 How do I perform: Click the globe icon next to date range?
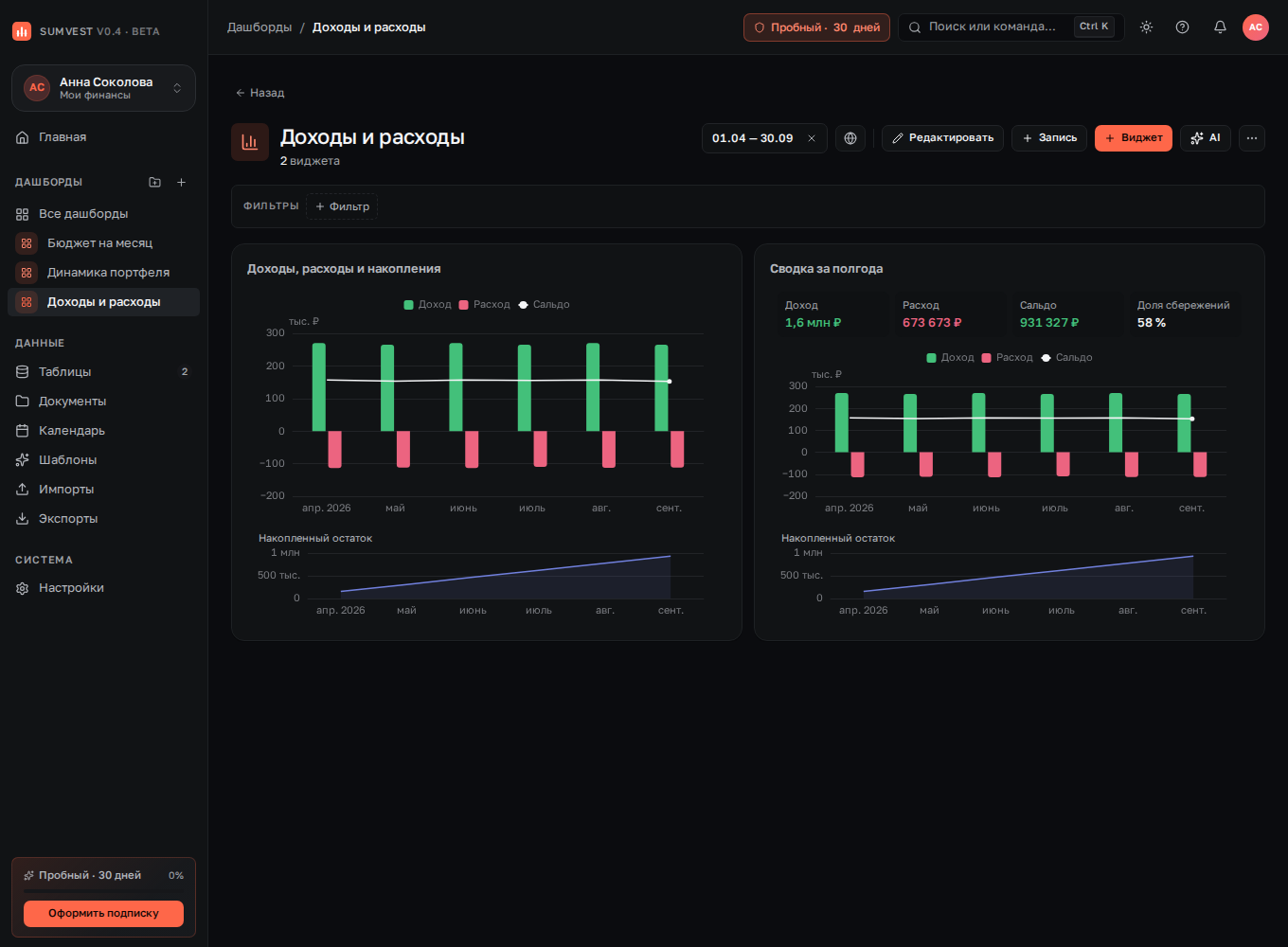click(x=850, y=138)
